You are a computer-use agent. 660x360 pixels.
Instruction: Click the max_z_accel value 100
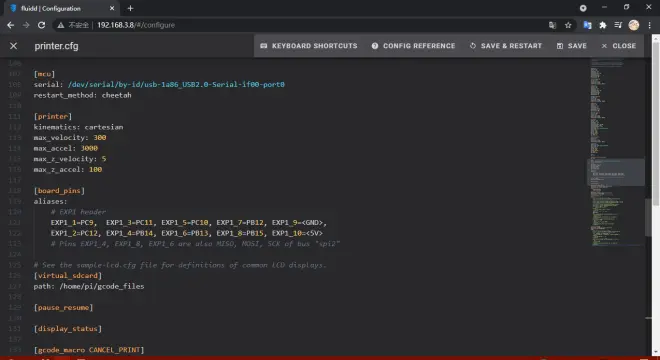pos(95,169)
